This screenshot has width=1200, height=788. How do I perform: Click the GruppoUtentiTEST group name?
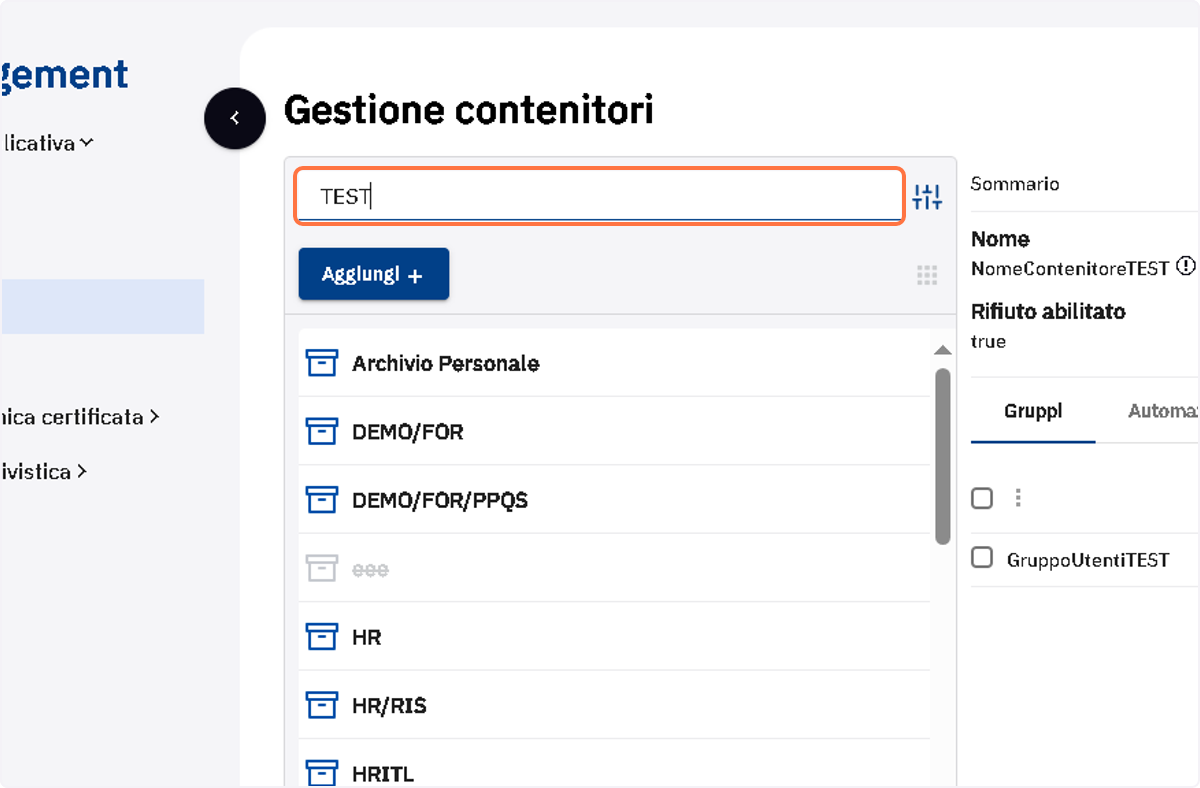(1088, 560)
